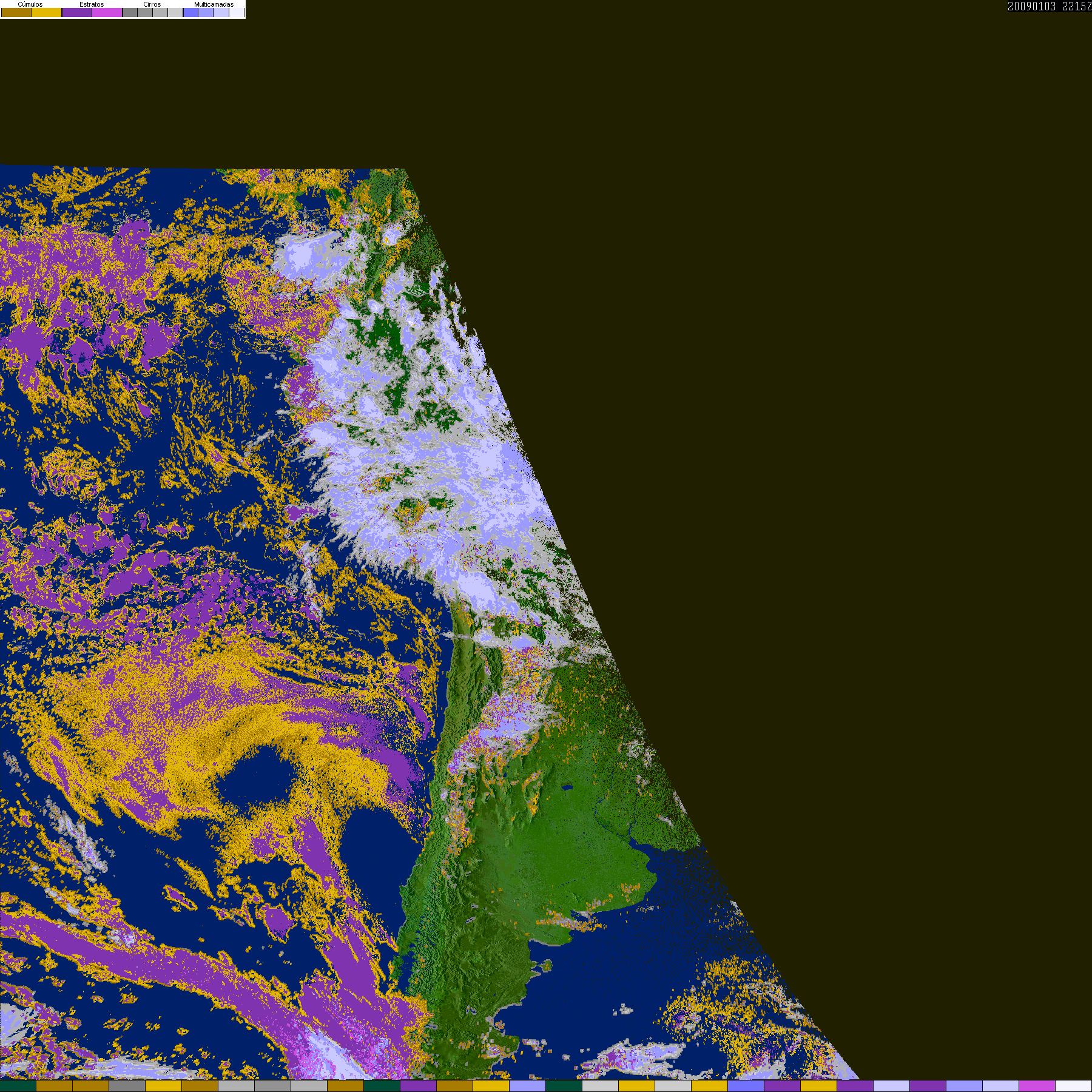The image size is (1092, 1092).
Task: Choose the lightest gray Cirros legend swatch
Action: 175,12
